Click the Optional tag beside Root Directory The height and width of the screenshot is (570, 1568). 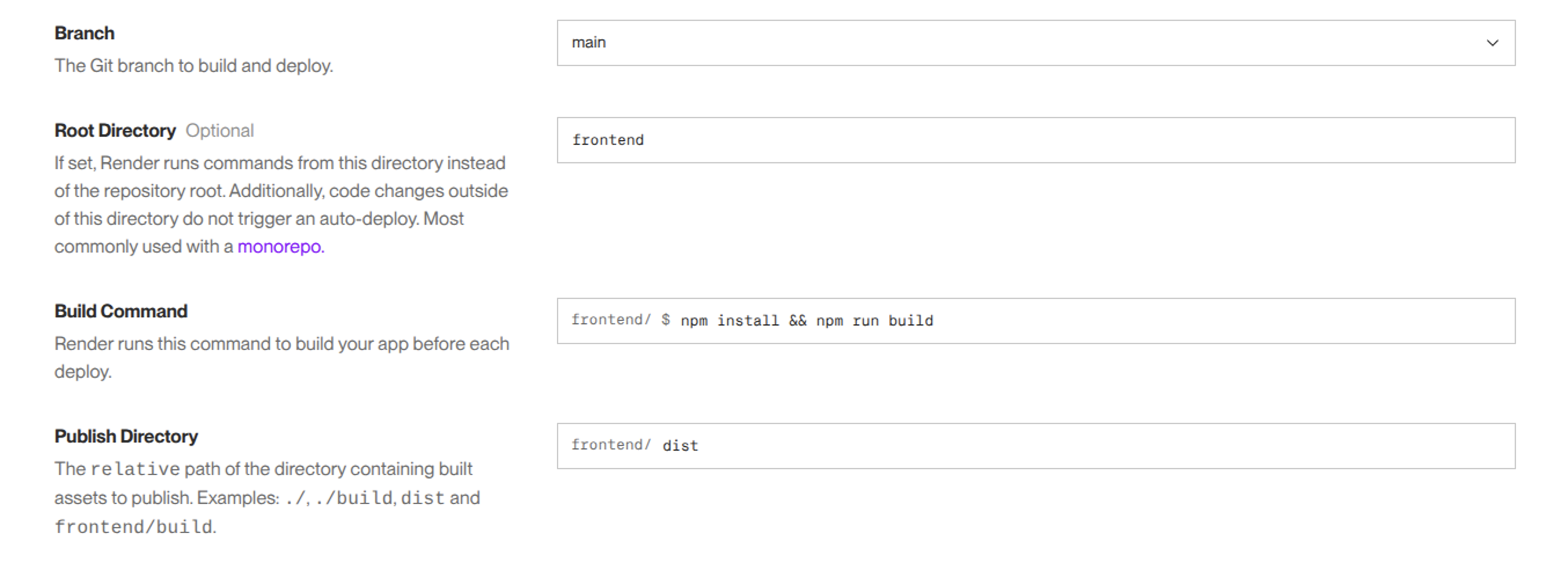[x=219, y=130]
